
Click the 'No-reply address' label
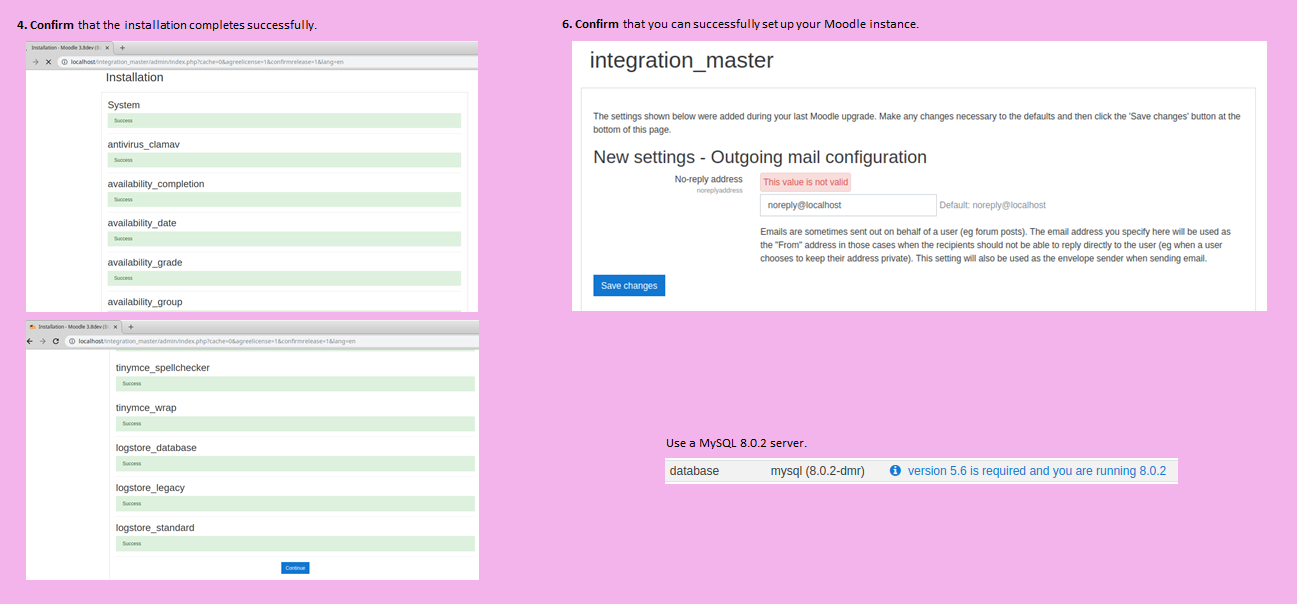[709, 179]
